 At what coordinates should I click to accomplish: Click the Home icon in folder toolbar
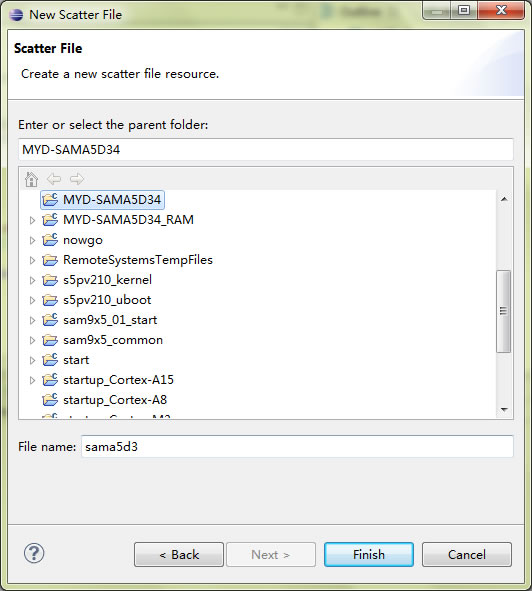point(31,179)
